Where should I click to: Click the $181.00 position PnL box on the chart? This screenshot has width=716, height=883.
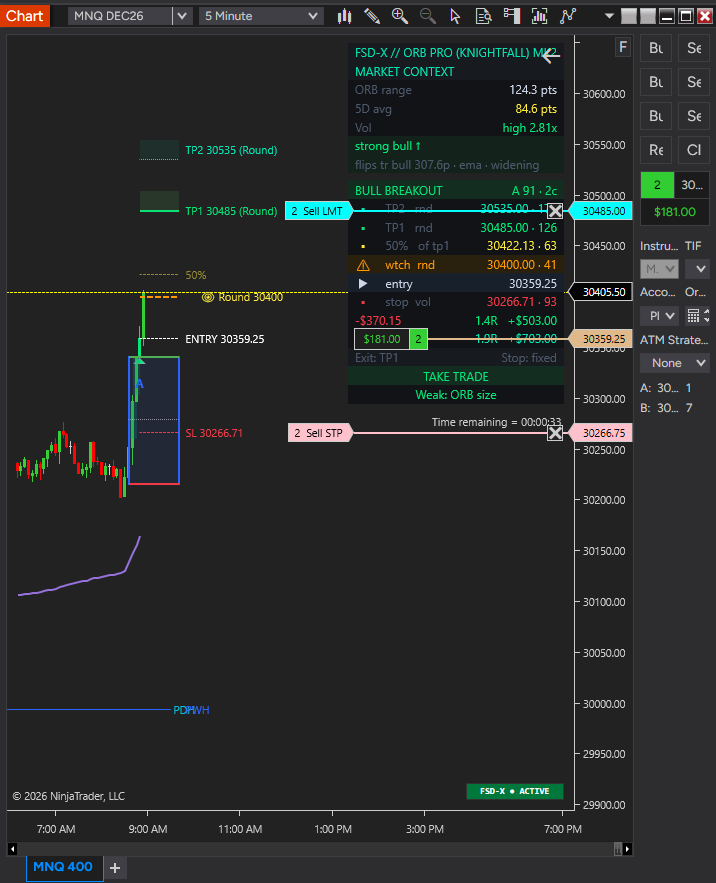click(x=382, y=339)
